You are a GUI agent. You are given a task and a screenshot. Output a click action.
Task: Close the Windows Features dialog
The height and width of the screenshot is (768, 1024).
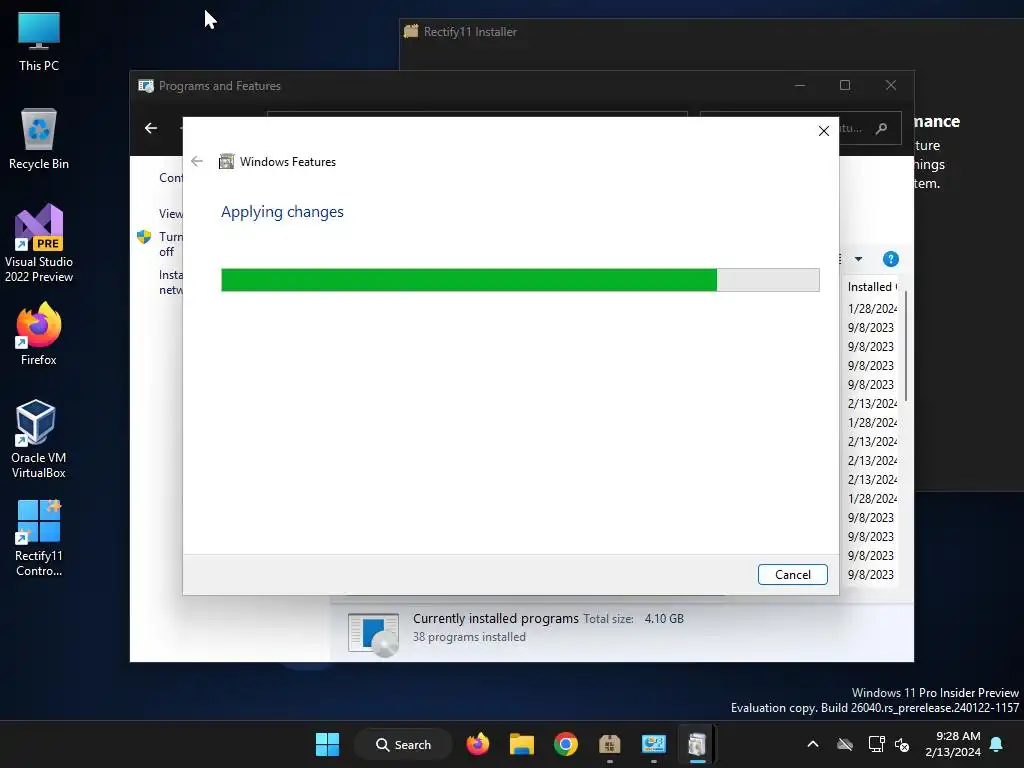824,131
